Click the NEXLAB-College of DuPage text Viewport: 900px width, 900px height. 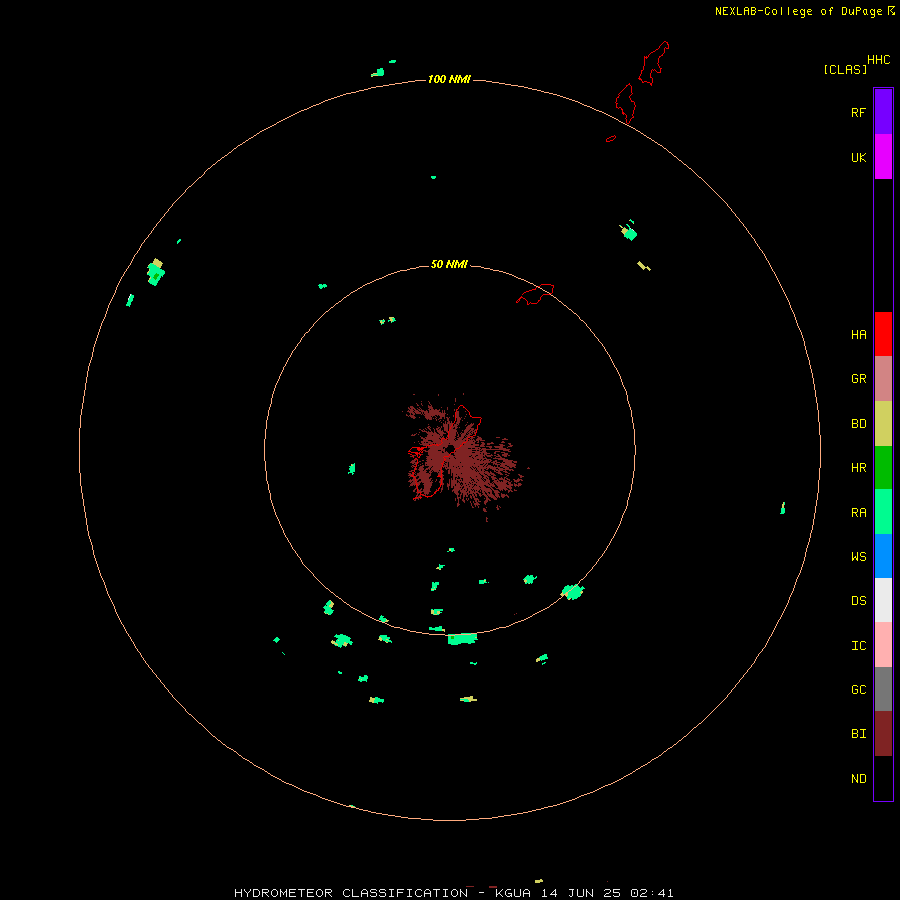pyautogui.click(x=798, y=11)
